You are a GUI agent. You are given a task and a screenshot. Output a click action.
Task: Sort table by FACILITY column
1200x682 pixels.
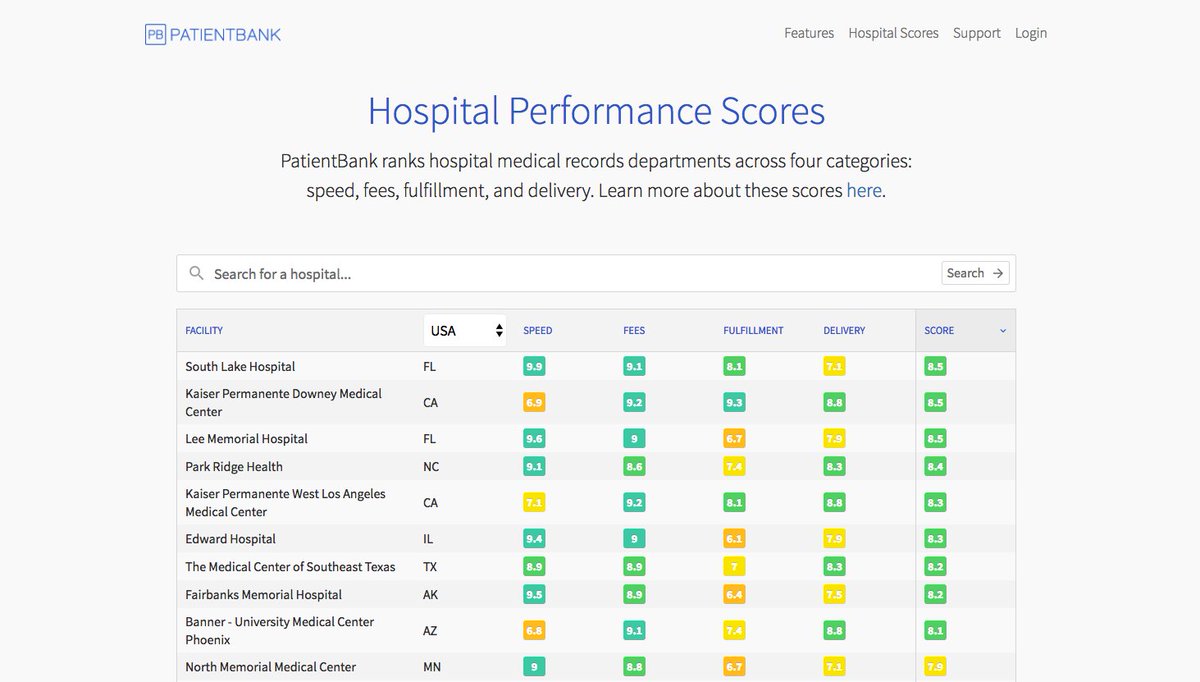204,331
